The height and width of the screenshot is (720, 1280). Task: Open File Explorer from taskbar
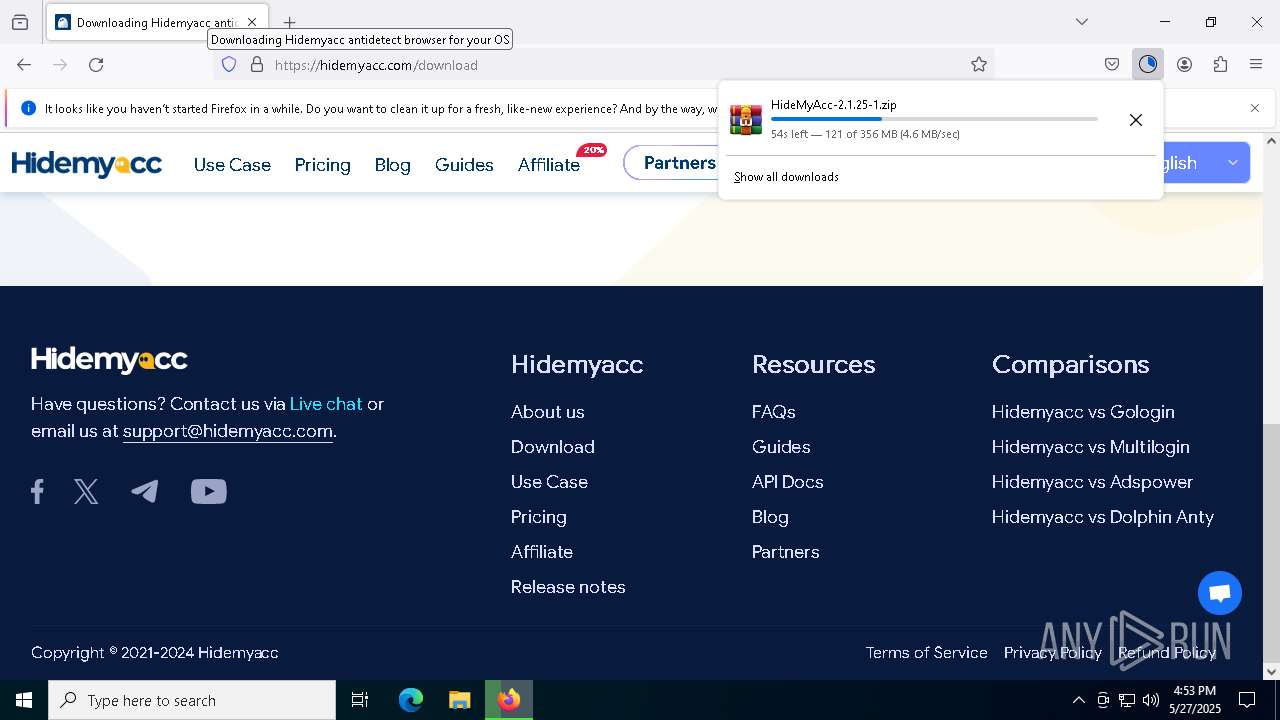[459, 700]
